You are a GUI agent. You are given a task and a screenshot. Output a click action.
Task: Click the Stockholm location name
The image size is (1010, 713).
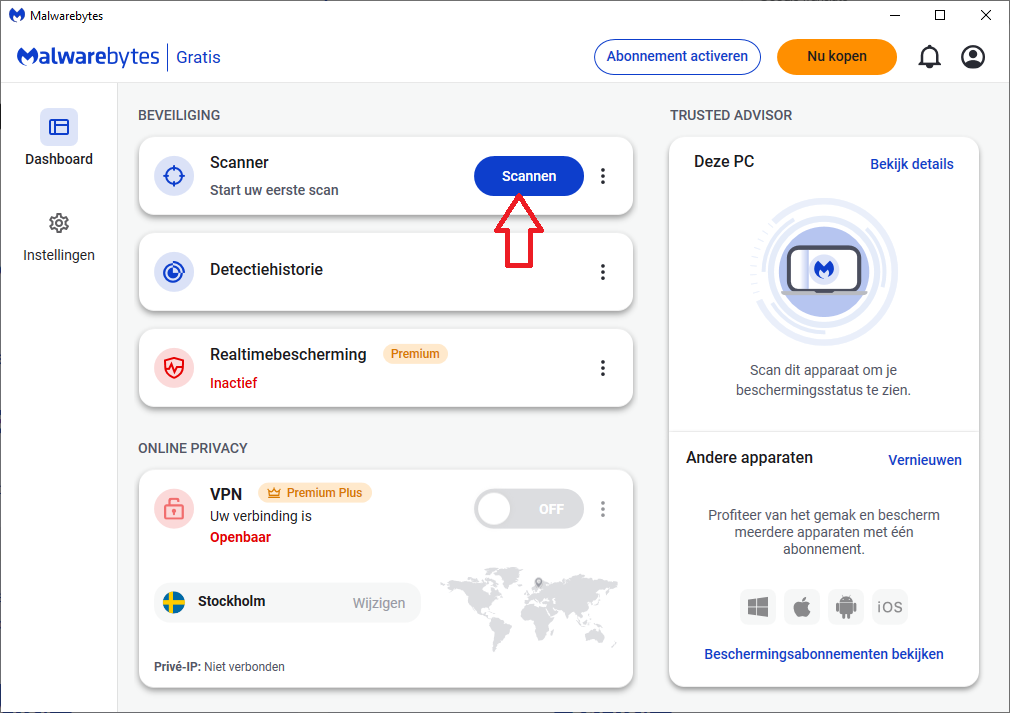[x=231, y=601]
